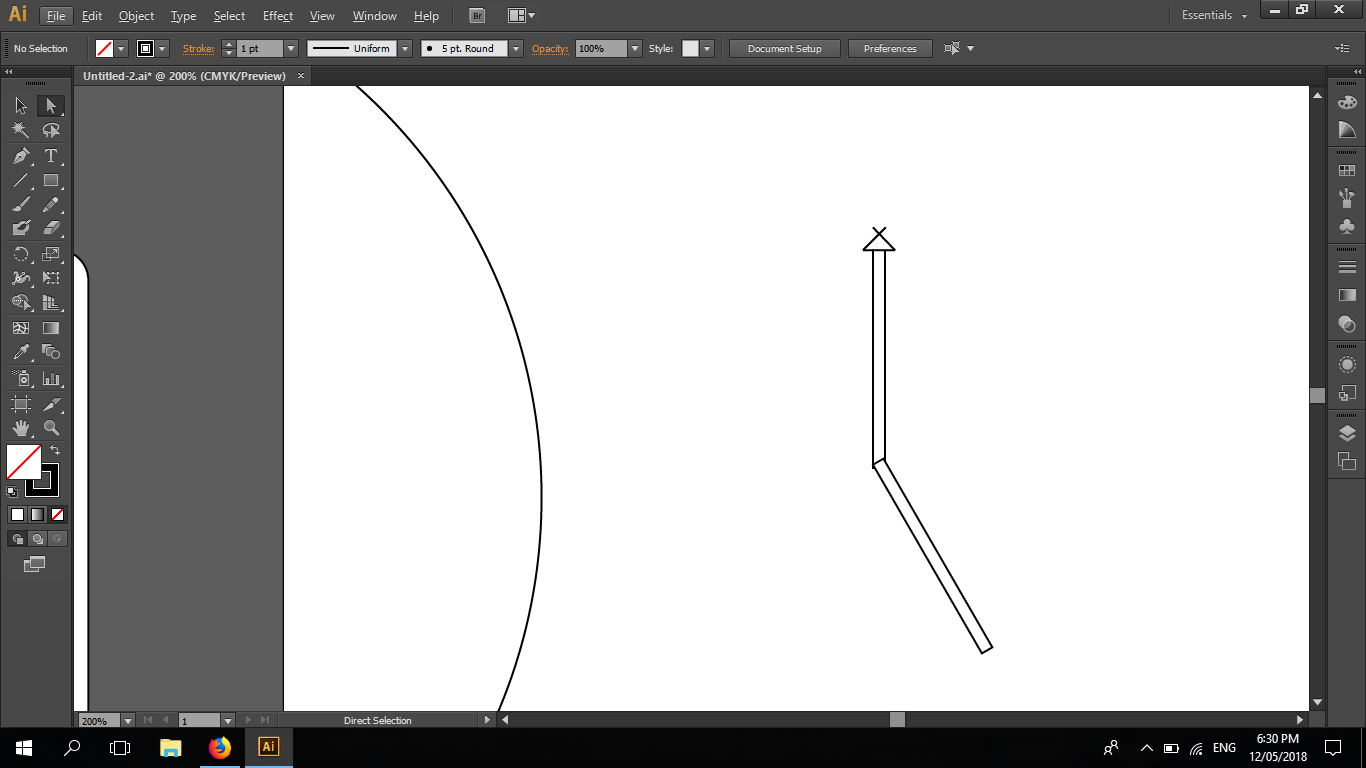The image size is (1366, 768).
Task: Set paint mode to Gradient
Action: click(x=37, y=514)
